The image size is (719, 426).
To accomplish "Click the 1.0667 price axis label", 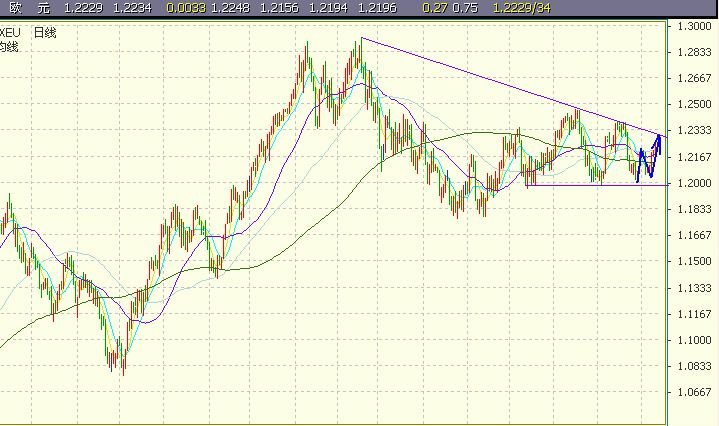I will [x=694, y=392].
